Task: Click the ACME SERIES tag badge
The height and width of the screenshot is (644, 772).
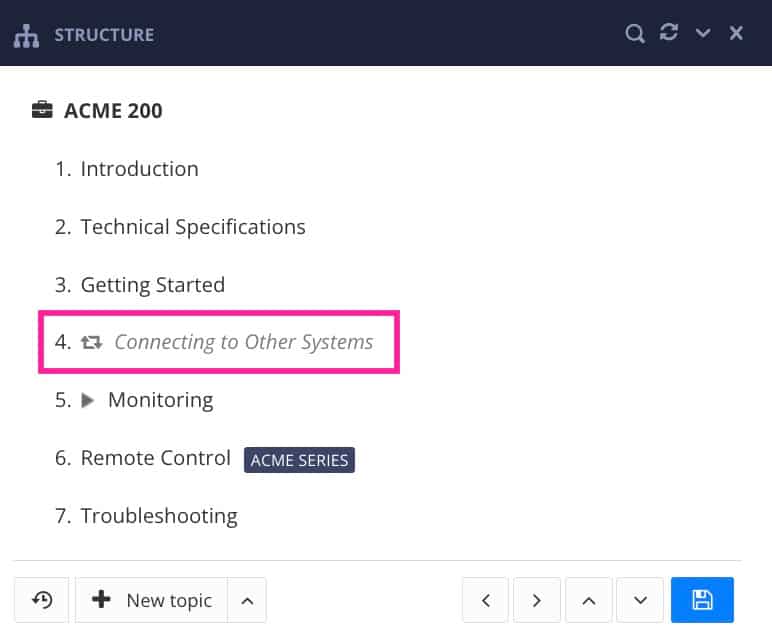Action: click(x=299, y=460)
